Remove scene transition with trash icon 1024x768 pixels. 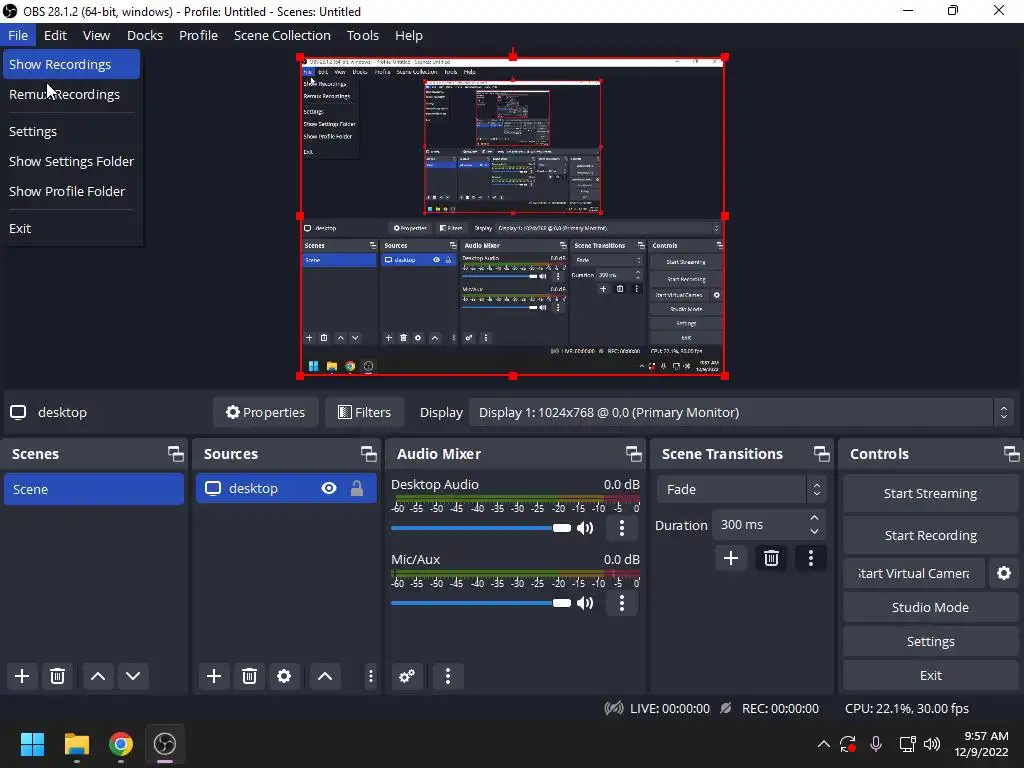coord(771,558)
